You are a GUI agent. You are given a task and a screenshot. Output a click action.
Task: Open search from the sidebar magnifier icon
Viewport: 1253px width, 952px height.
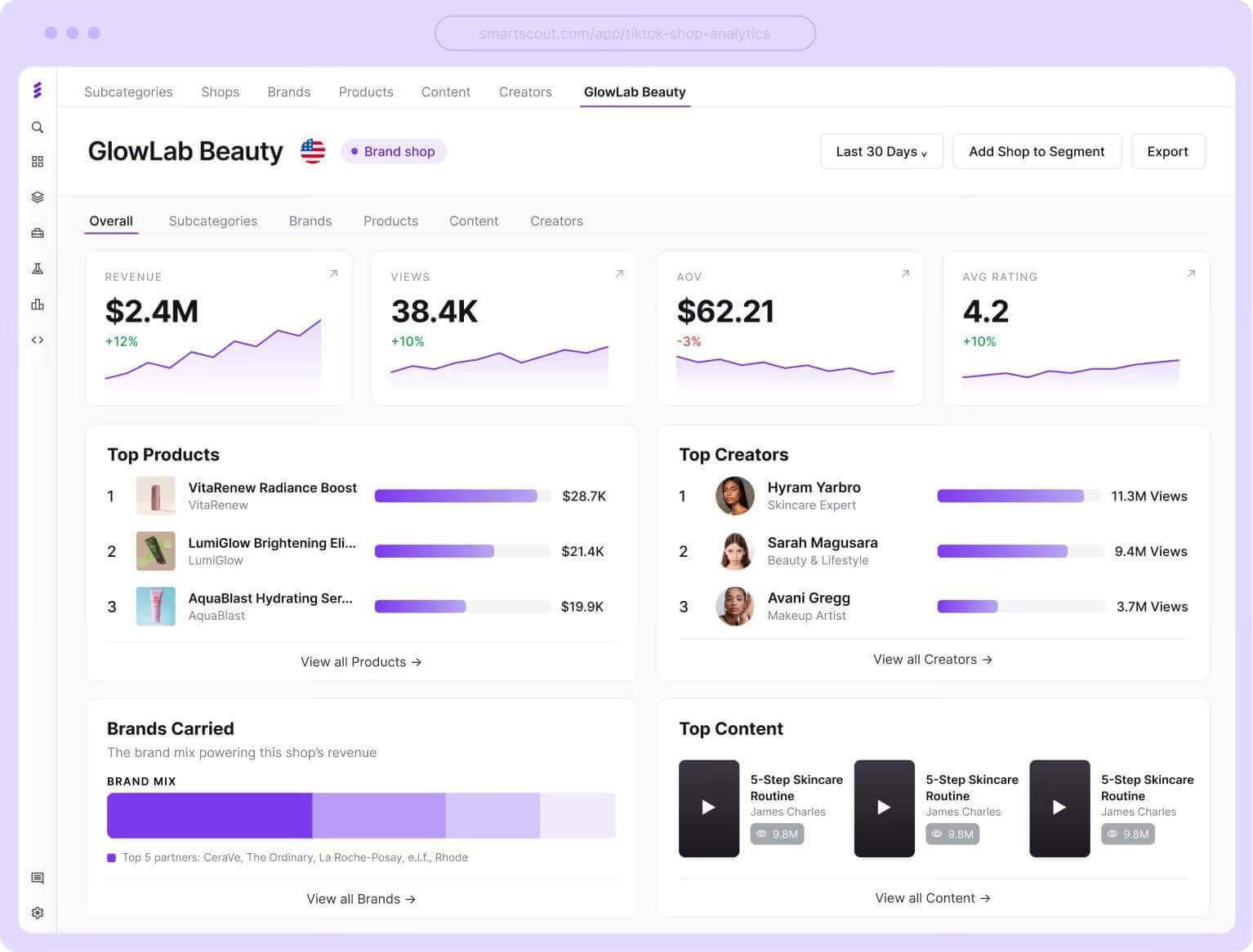click(38, 127)
